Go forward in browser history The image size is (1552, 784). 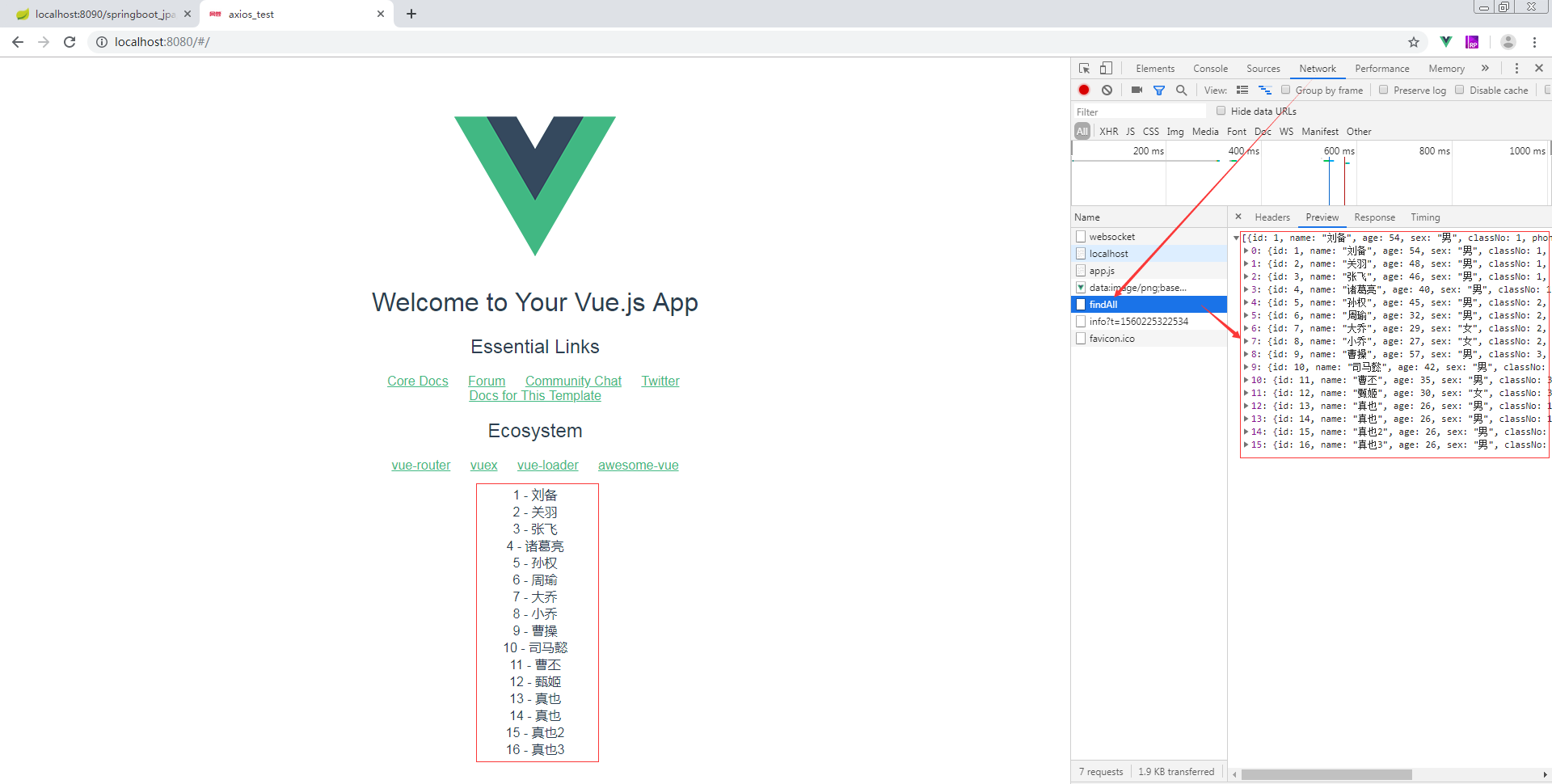pyautogui.click(x=44, y=42)
